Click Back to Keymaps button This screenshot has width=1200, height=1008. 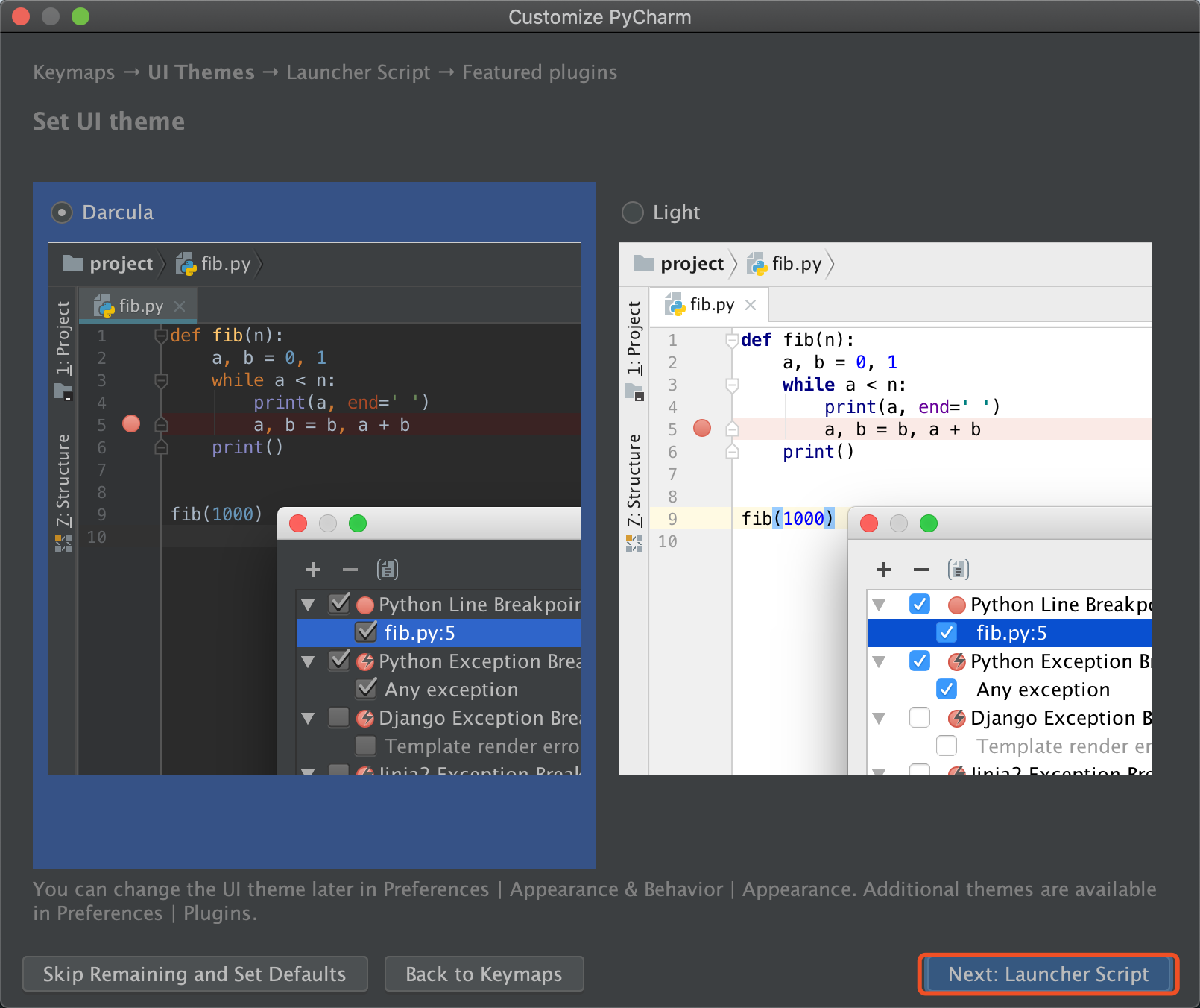click(484, 974)
